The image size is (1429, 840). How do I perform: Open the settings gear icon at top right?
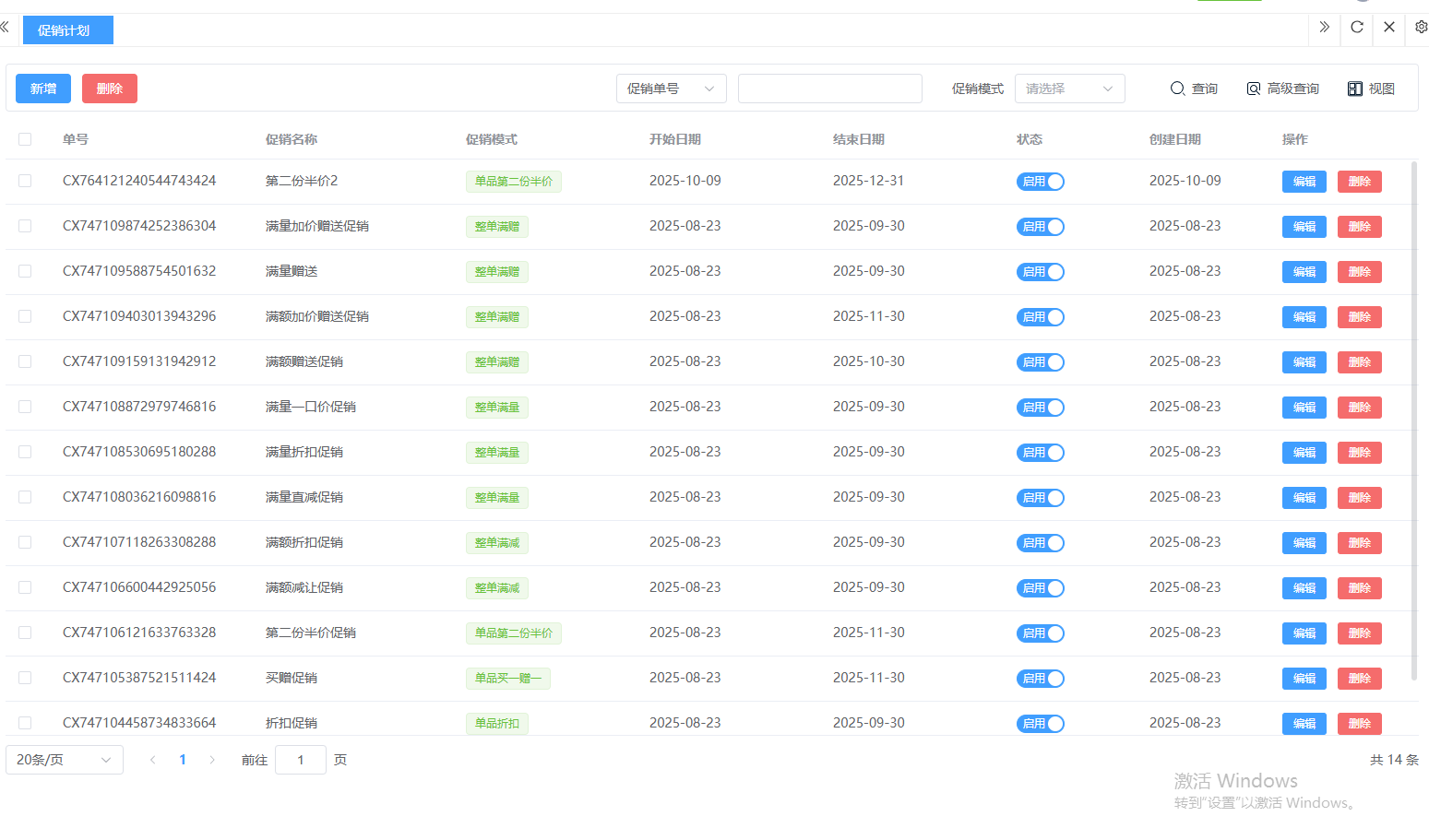click(1421, 28)
